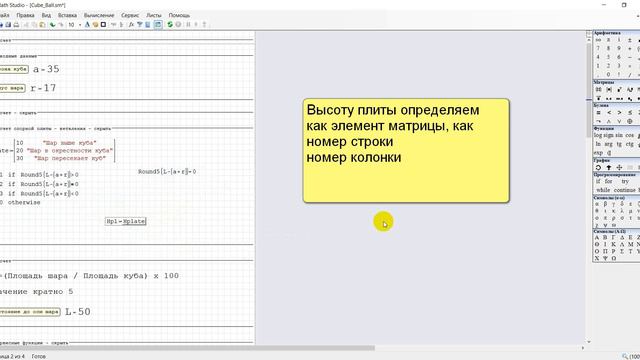Open the Вычисление menu
640x360 pixels.
point(99,15)
